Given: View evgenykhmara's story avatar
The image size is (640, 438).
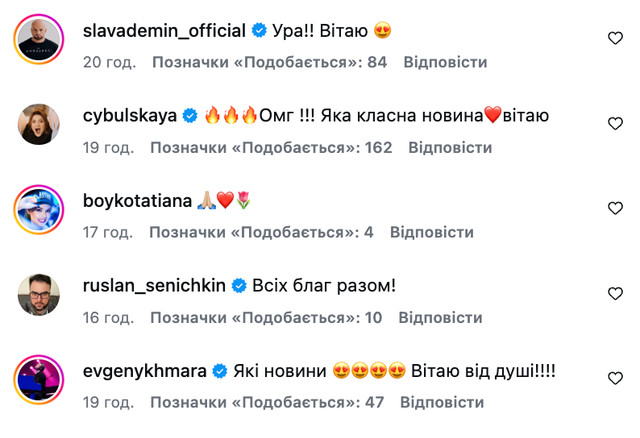Looking at the screenshot, I should [40, 379].
